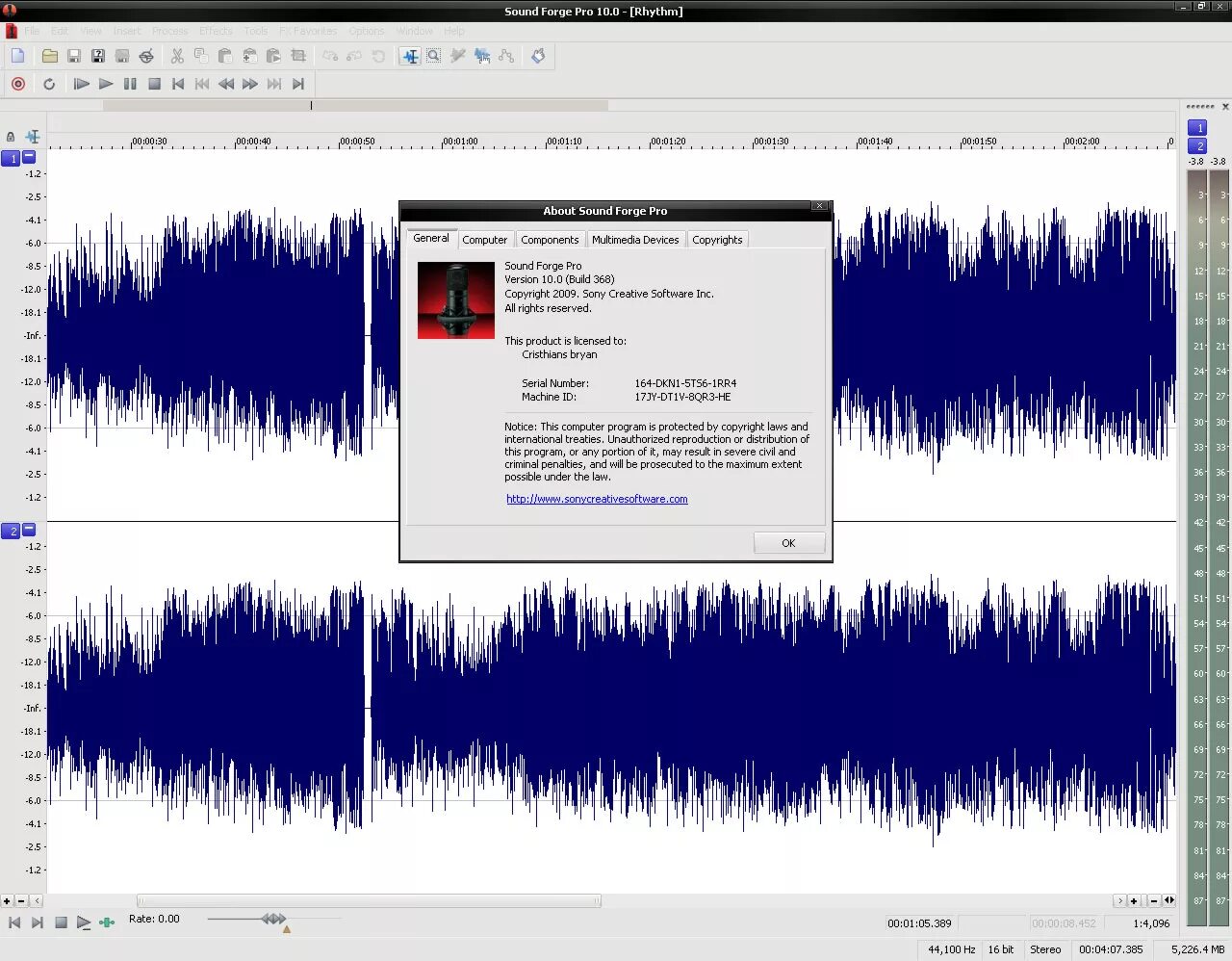Select the Envelope tool

506,56
